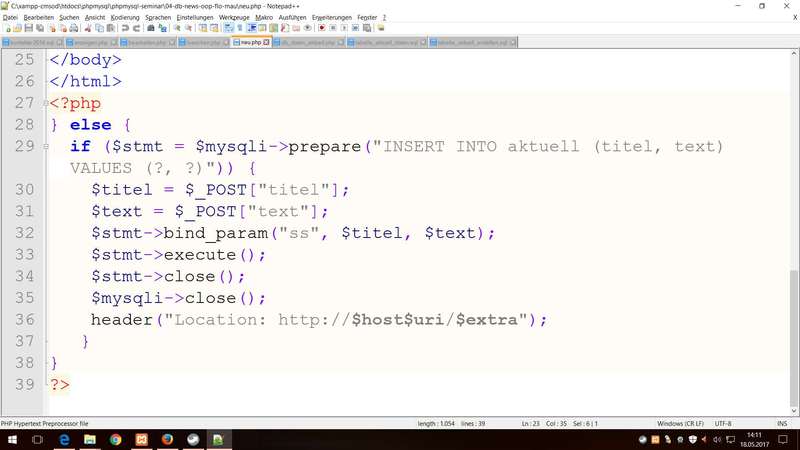Open the user-defined language icon
Image resolution: width=800 pixels, height=450 pixels.
tap(262, 28)
